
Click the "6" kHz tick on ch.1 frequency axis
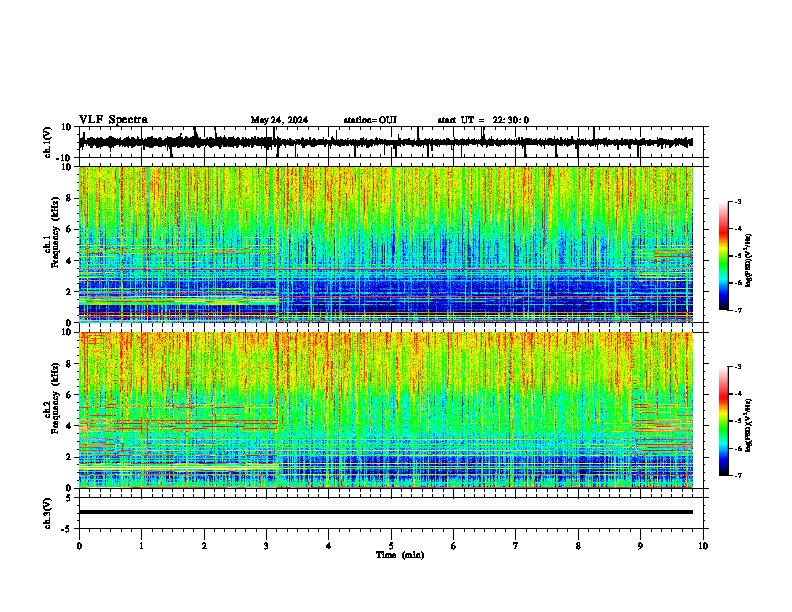70,229
